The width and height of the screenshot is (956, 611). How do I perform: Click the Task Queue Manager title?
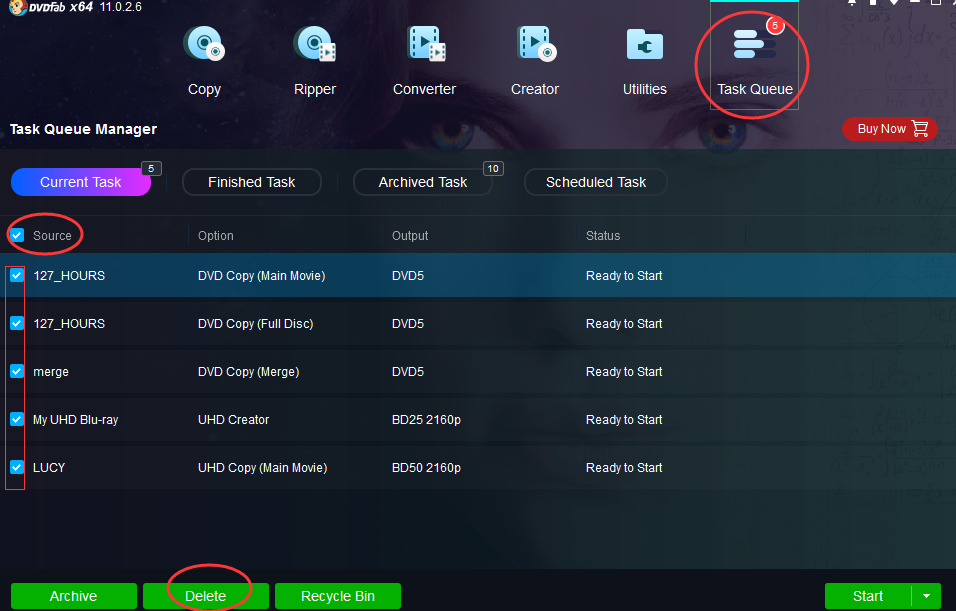84,129
